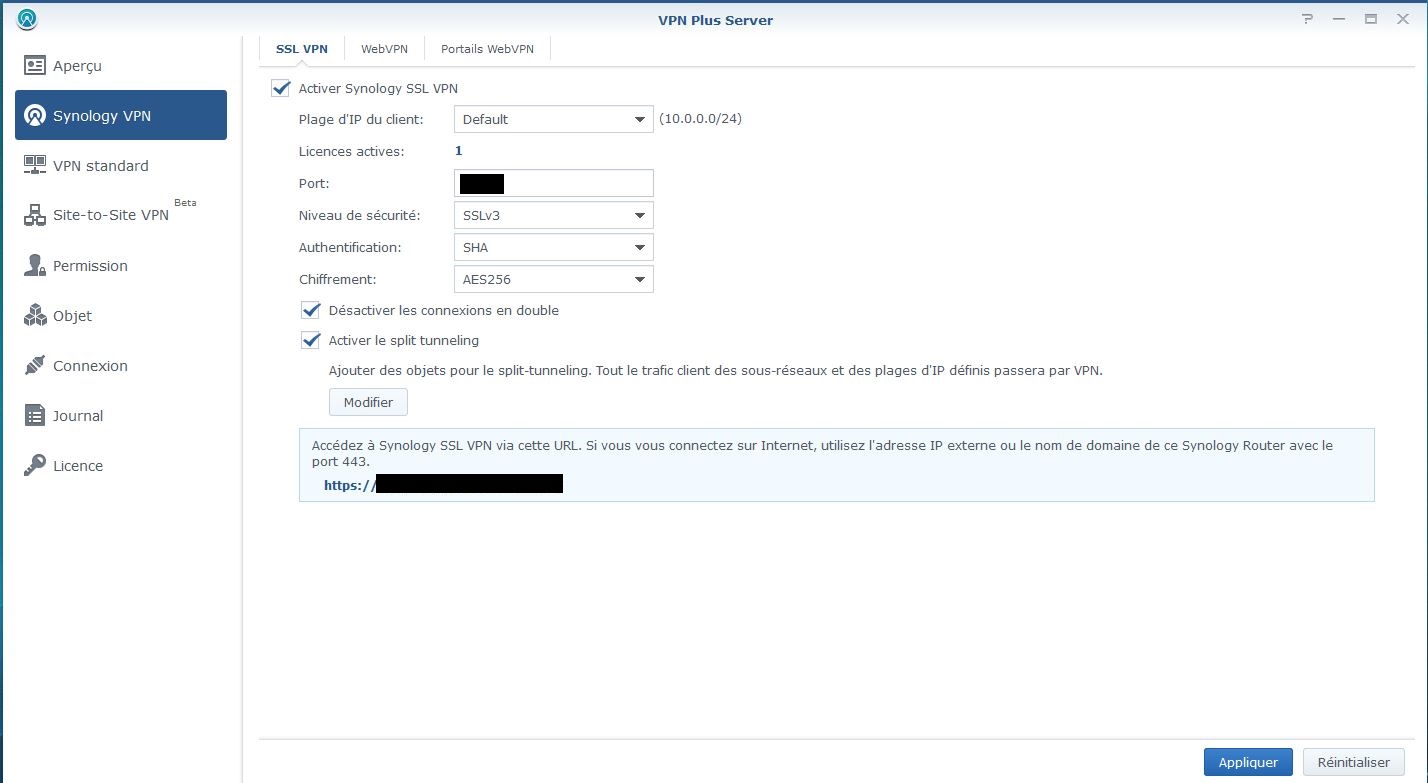Screen dimensions: 1428x783
Task: Select the Synology VPN sidebar icon
Action: click(35, 116)
